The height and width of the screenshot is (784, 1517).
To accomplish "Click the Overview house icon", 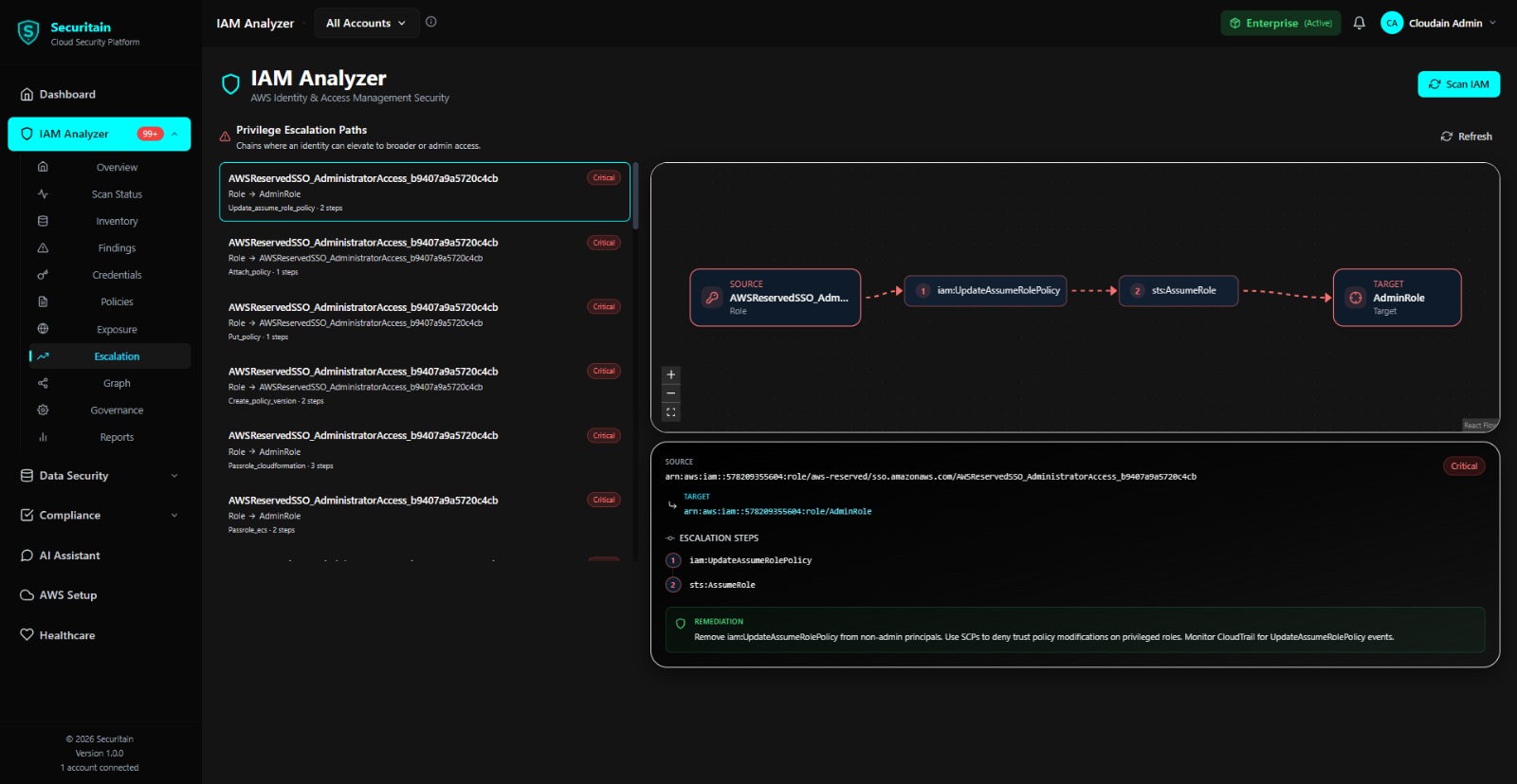I will [x=43, y=167].
